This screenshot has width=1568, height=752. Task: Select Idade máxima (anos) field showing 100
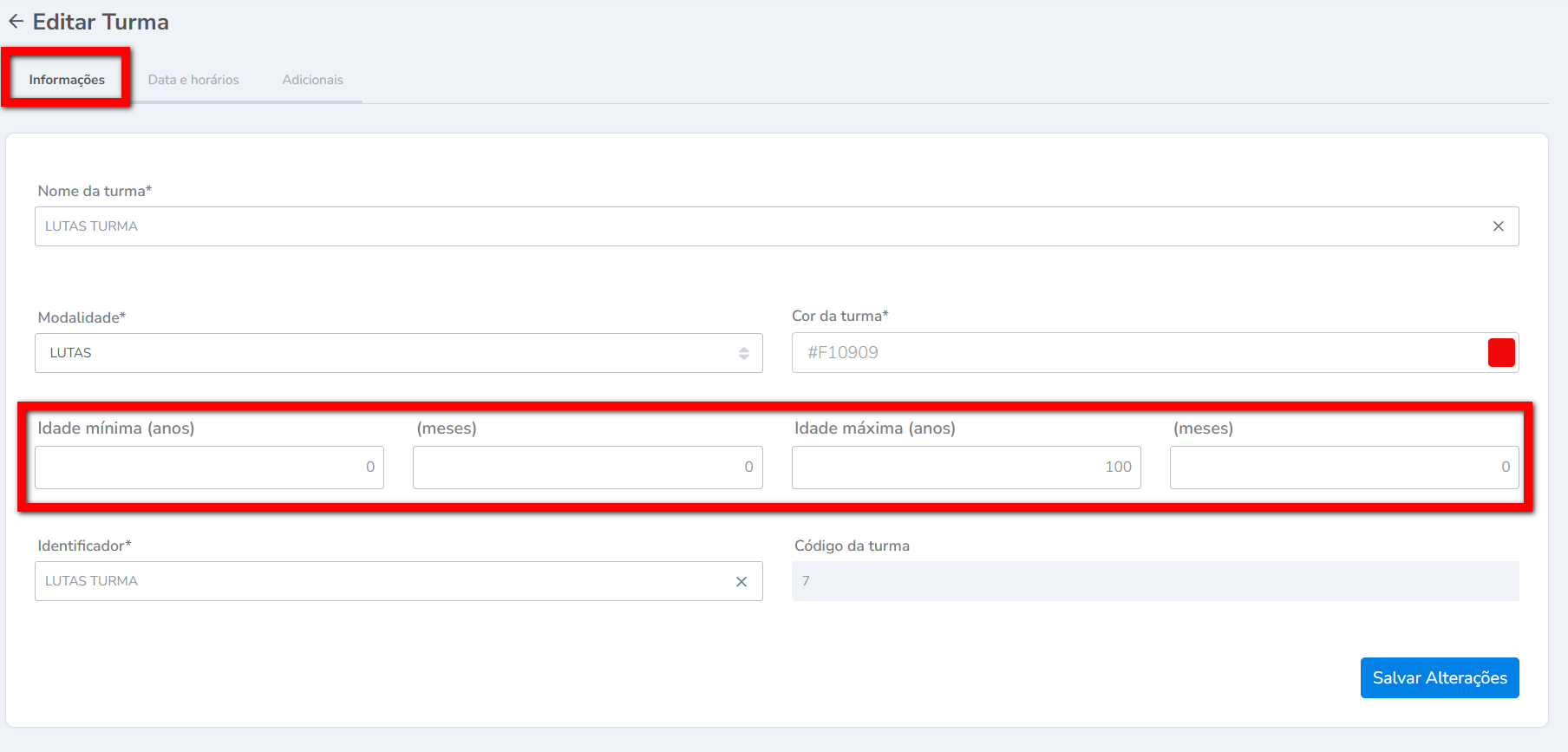click(965, 468)
